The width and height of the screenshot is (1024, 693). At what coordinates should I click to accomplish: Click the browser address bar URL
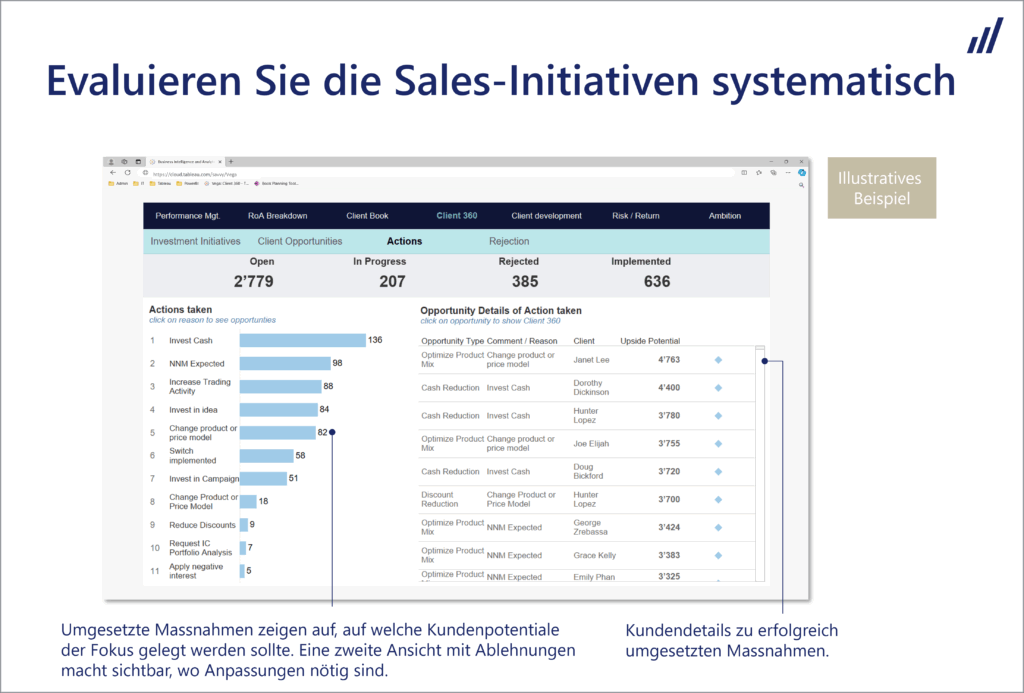click(x=200, y=172)
